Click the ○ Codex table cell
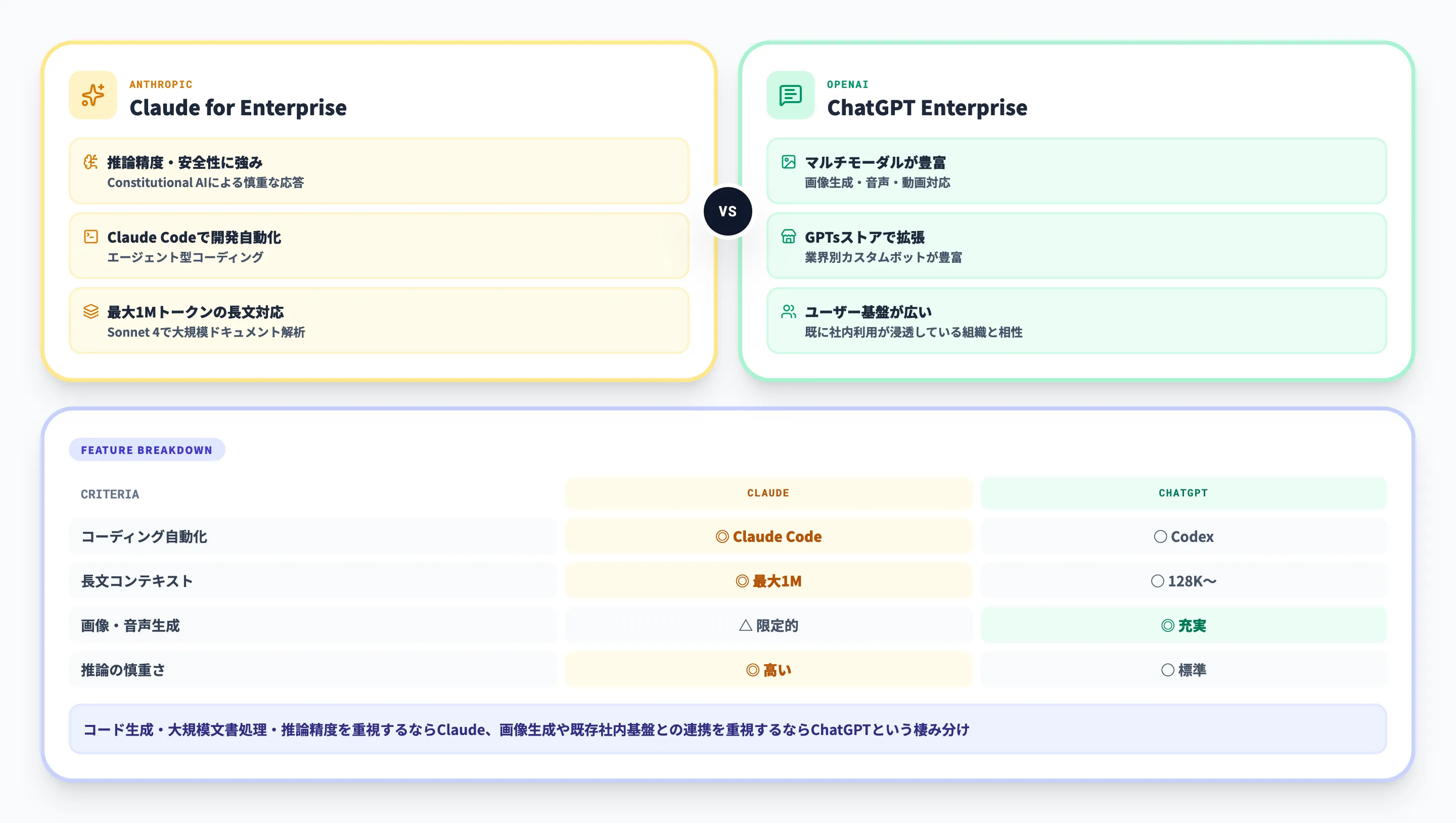Image resolution: width=1456 pixels, height=823 pixels. click(1184, 536)
